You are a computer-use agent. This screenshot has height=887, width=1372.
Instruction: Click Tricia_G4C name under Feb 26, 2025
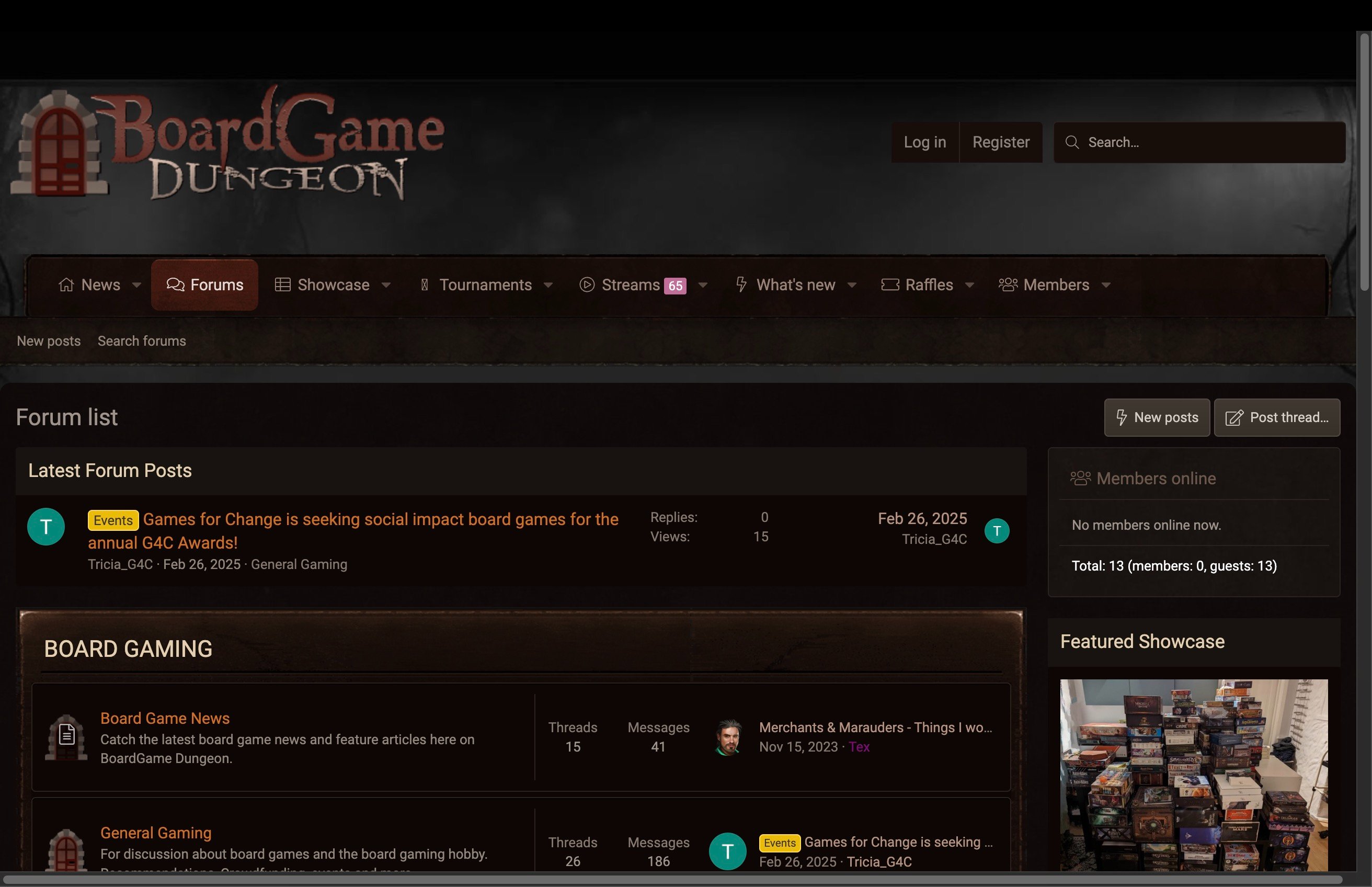tap(934, 539)
